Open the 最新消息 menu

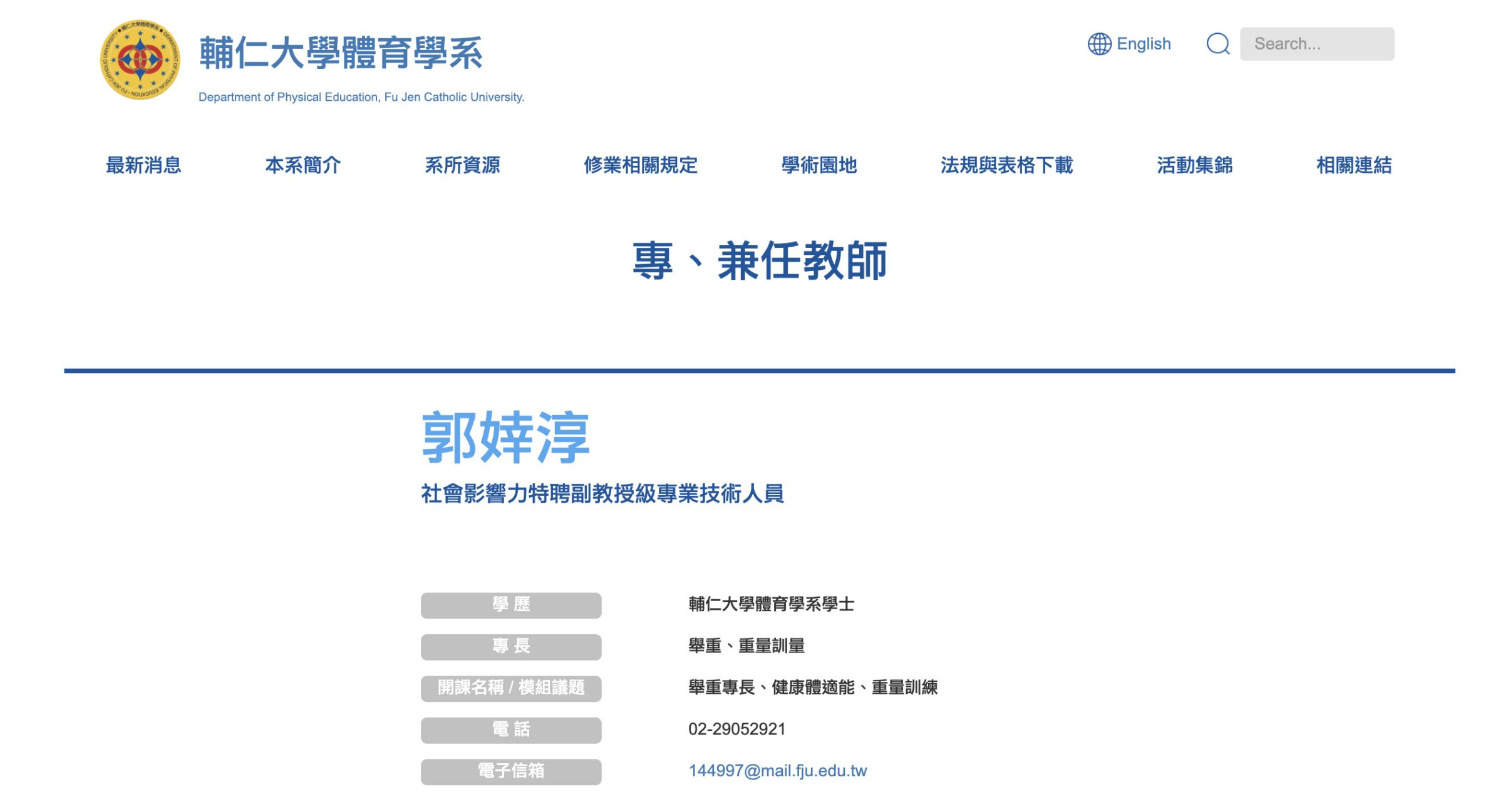(x=143, y=165)
